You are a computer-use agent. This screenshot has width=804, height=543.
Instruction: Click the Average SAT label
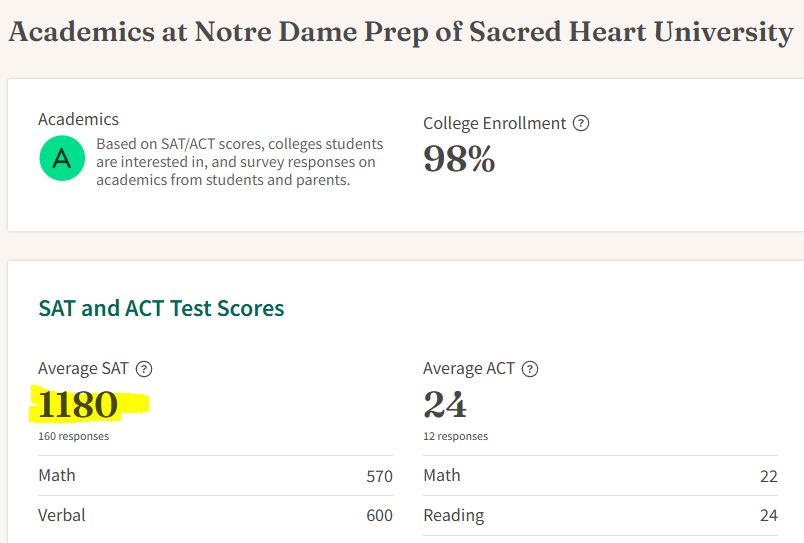point(83,369)
